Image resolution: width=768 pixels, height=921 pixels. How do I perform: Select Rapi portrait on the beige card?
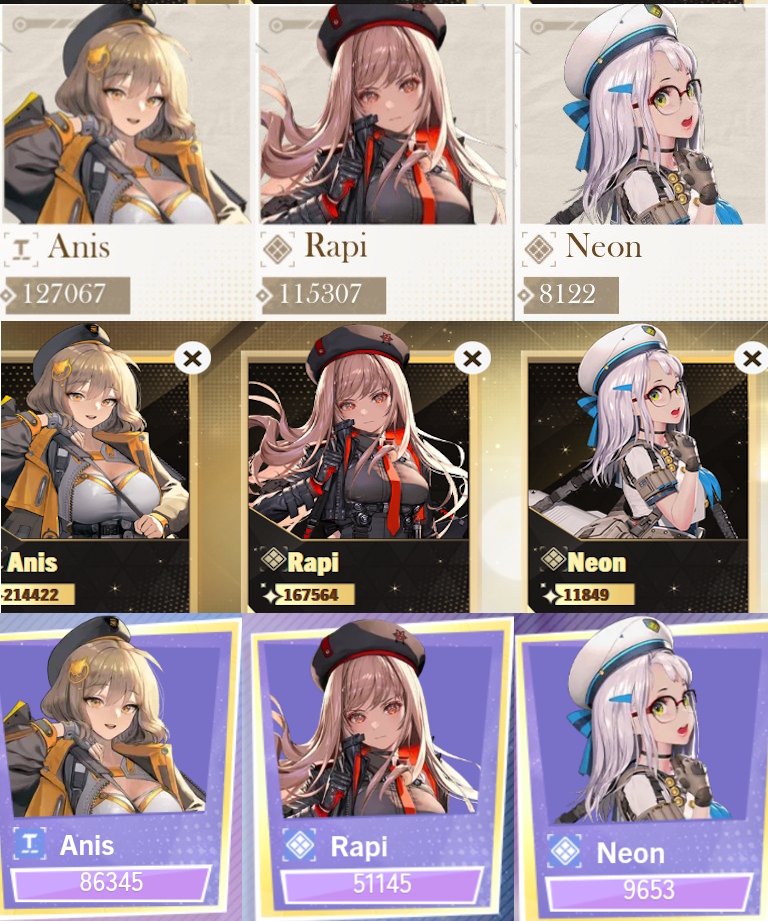point(383,115)
